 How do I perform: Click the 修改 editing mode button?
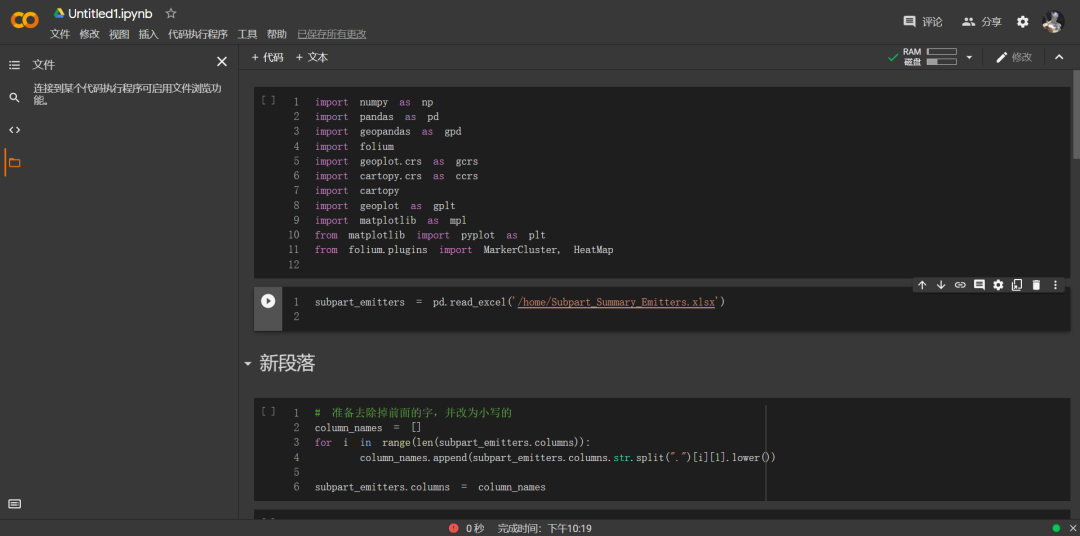pos(1014,57)
